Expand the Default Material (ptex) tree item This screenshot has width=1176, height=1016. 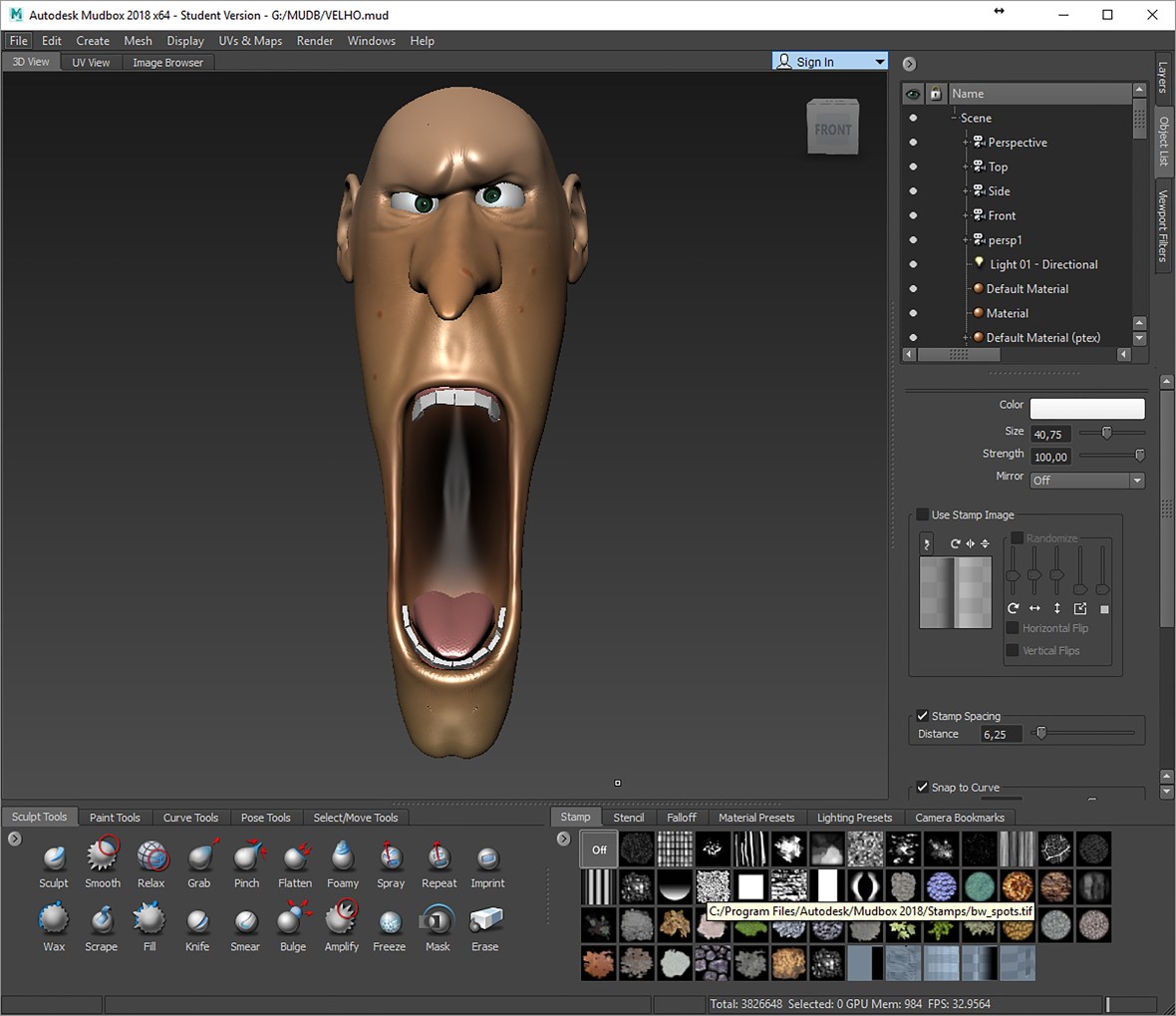(965, 338)
